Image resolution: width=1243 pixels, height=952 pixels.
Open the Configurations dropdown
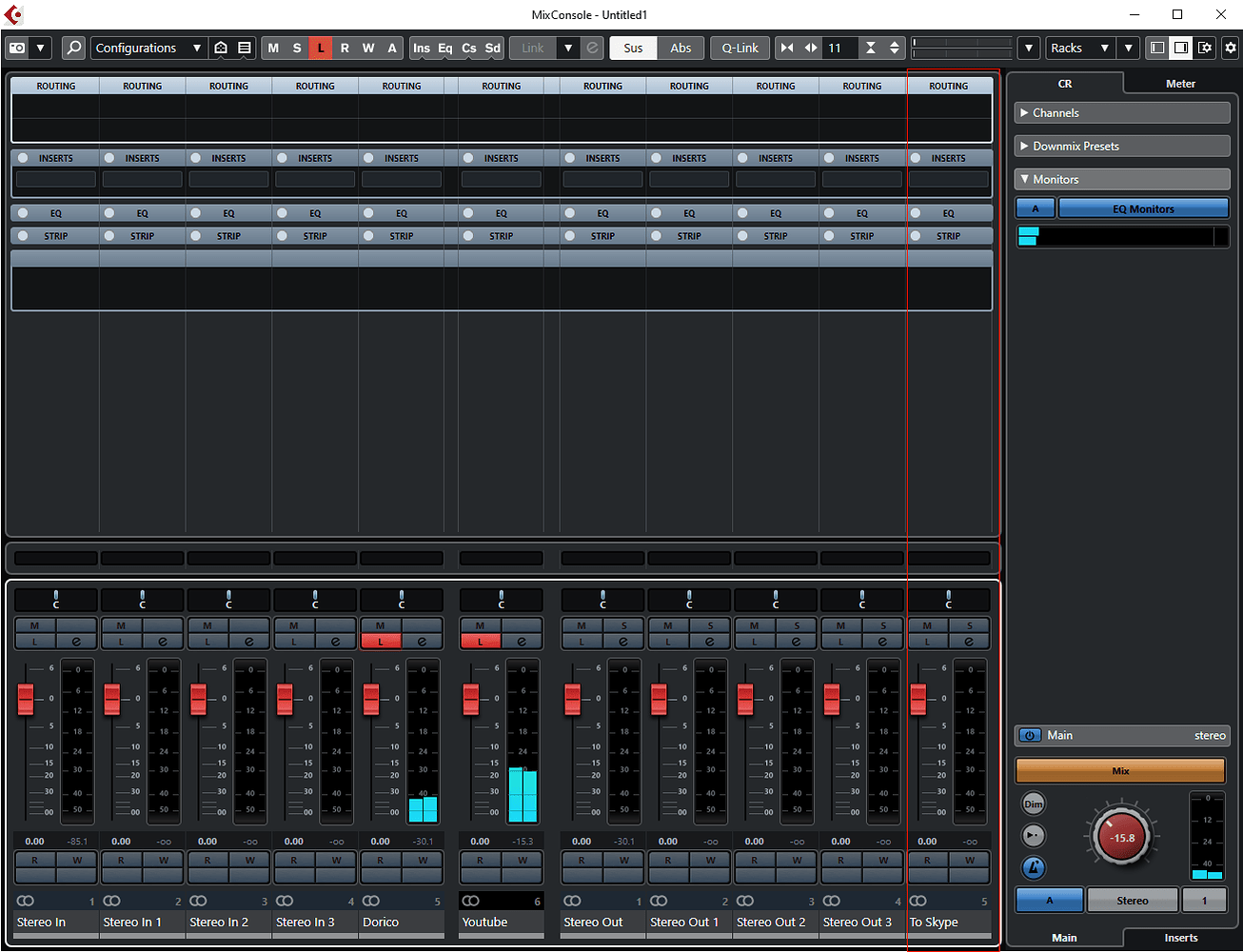(x=148, y=48)
